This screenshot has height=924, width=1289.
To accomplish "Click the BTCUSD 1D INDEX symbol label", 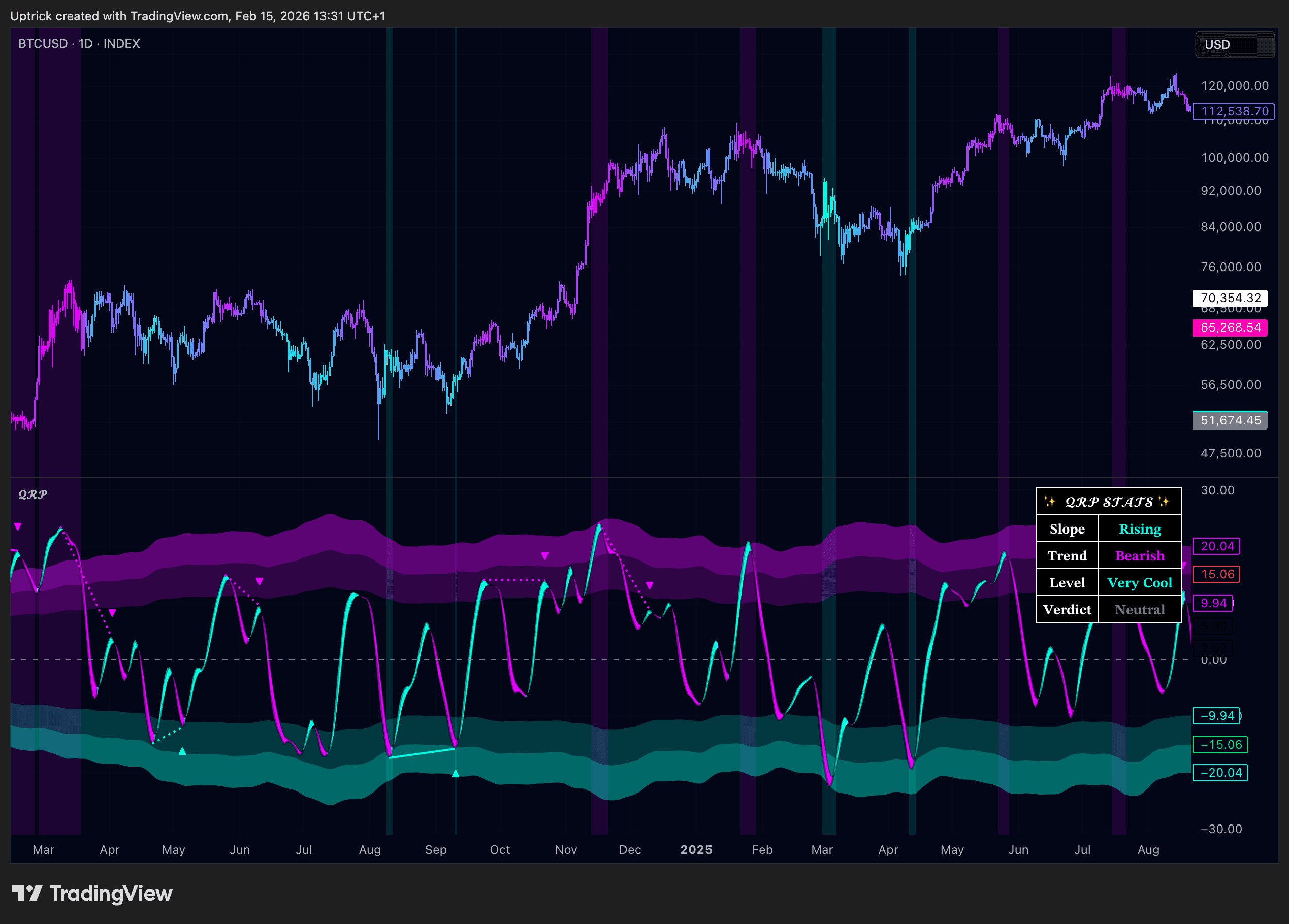I will click(x=79, y=44).
